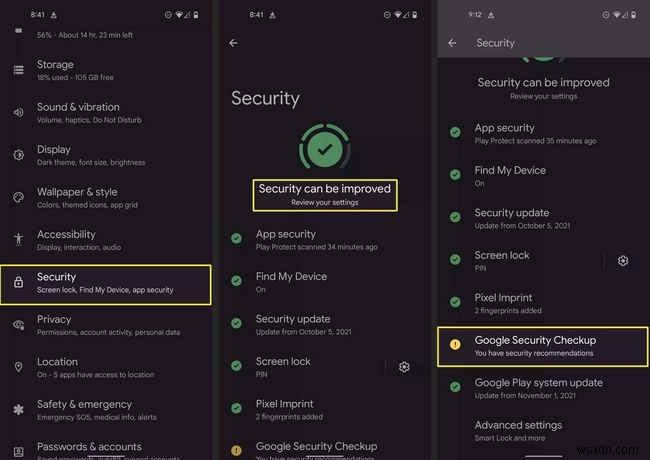Tap yellow warning icon beside Google Security Checkup, right screen
Viewport: 650px width, 460px height.
[455, 344]
